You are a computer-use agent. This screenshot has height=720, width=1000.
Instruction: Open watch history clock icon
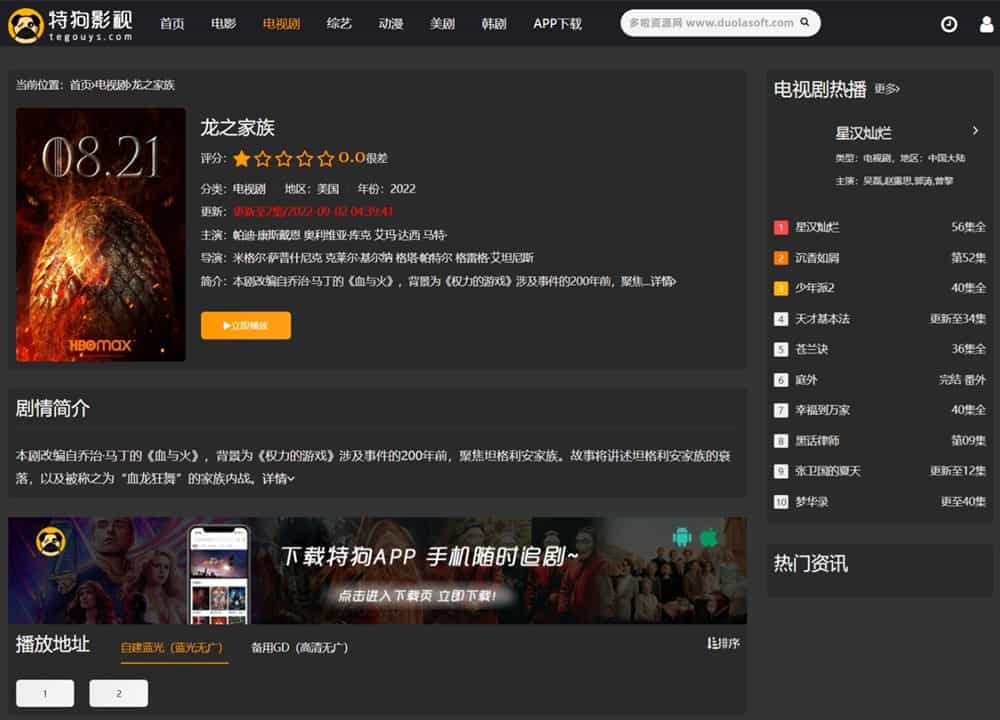point(949,24)
